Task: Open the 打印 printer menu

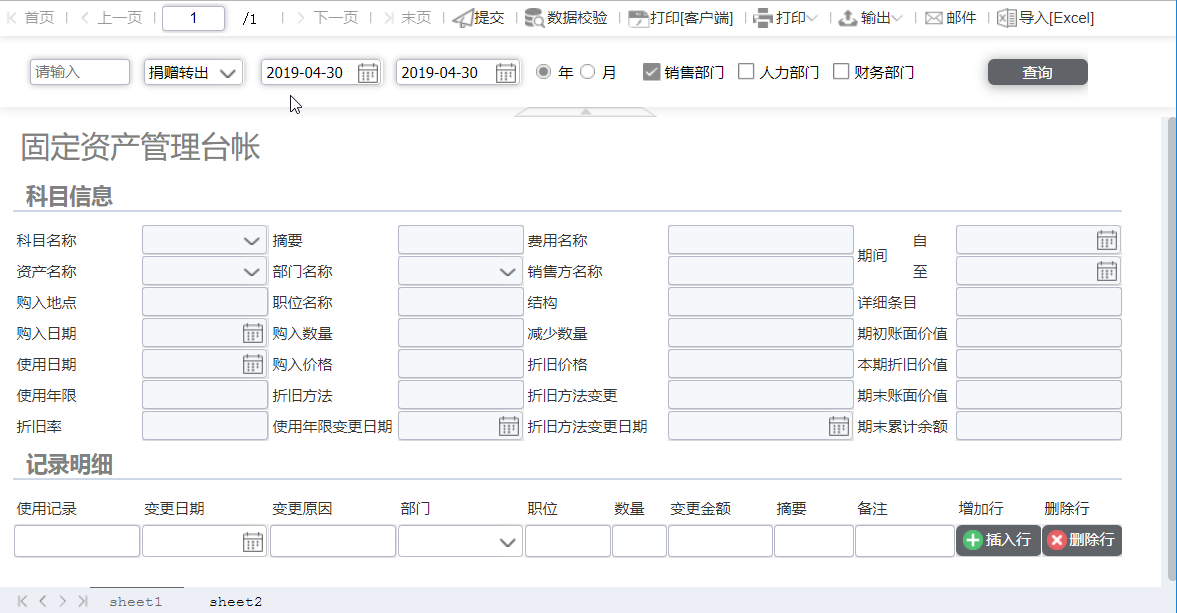Action: (785, 18)
